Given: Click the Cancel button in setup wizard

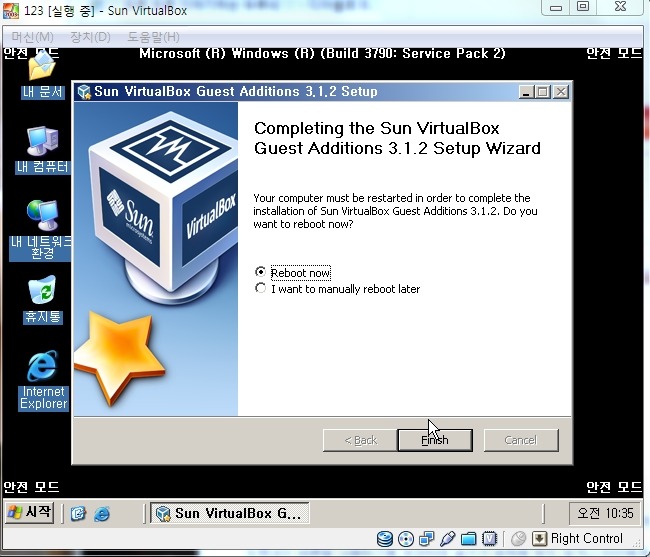Looking at the screenshot, I should coord(521,440).
